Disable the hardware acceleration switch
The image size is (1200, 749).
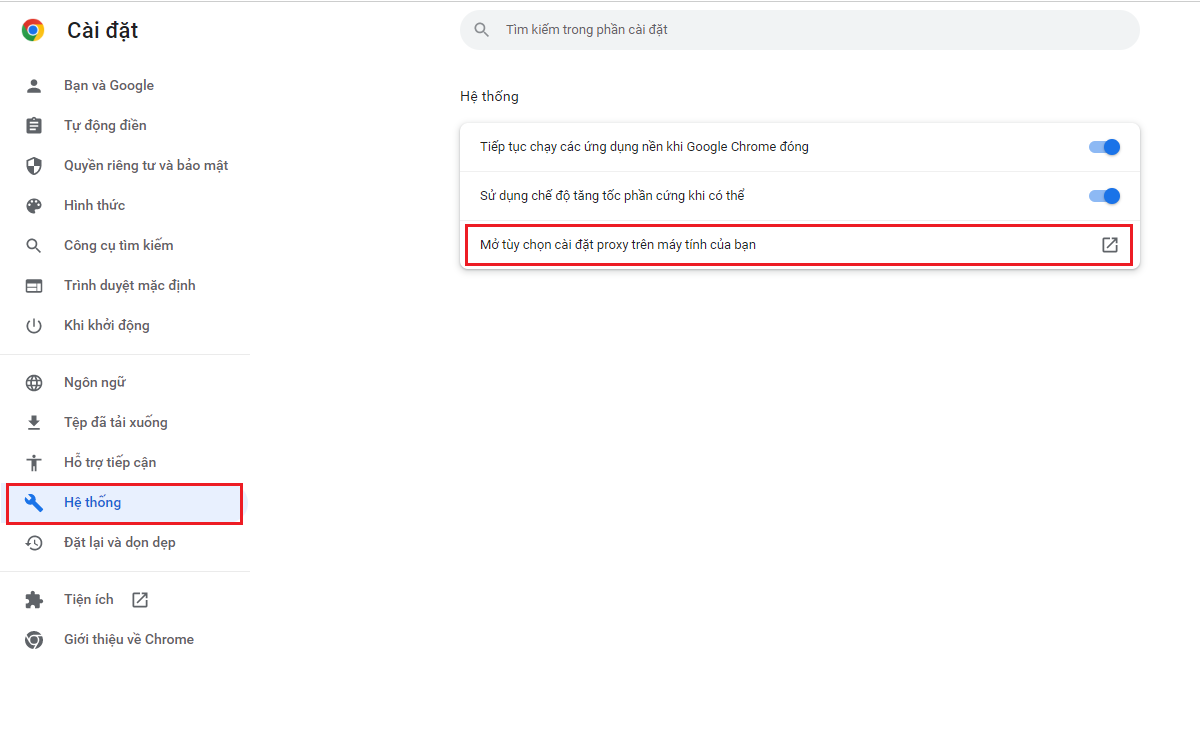tap(1104, 196)
